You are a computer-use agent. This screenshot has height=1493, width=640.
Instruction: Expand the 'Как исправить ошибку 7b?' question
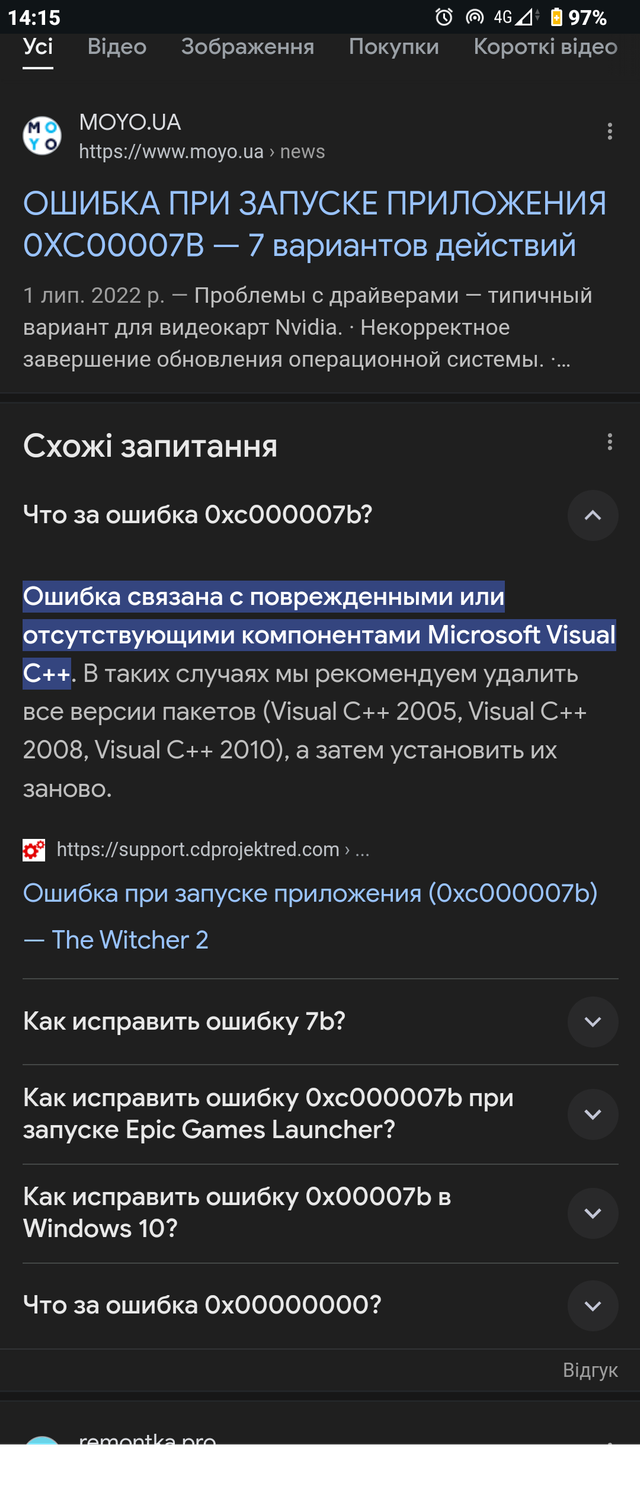[x=593, y=1022]
